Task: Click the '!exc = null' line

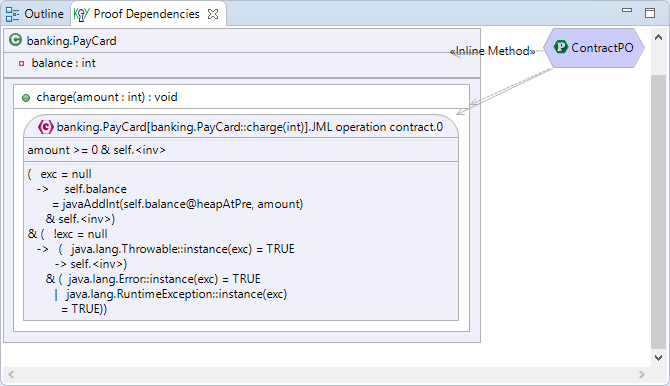Action: 80,234
